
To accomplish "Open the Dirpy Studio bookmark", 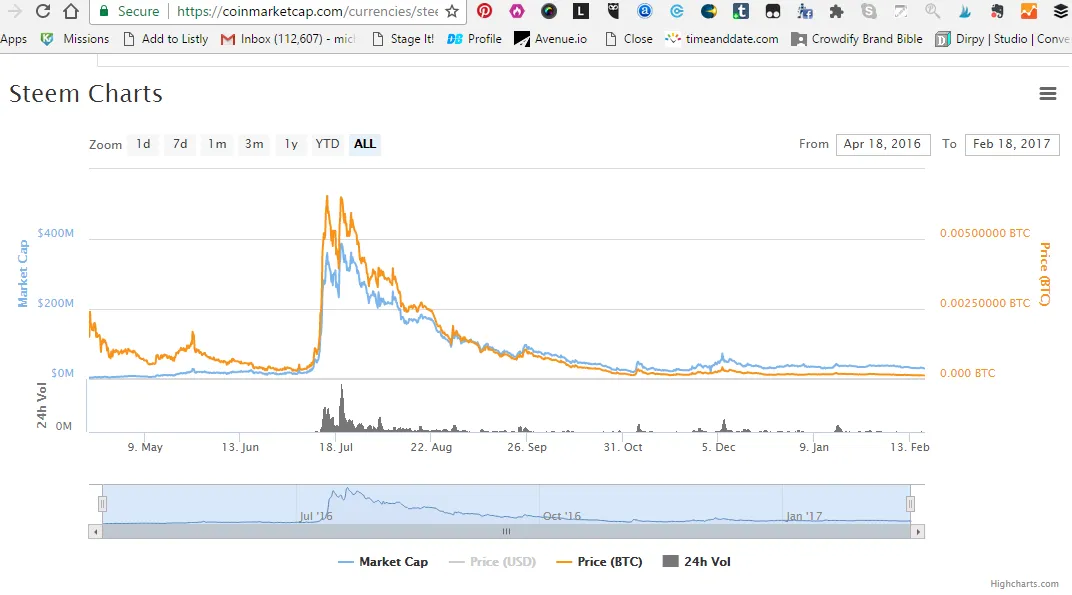I will point(1002,39).
